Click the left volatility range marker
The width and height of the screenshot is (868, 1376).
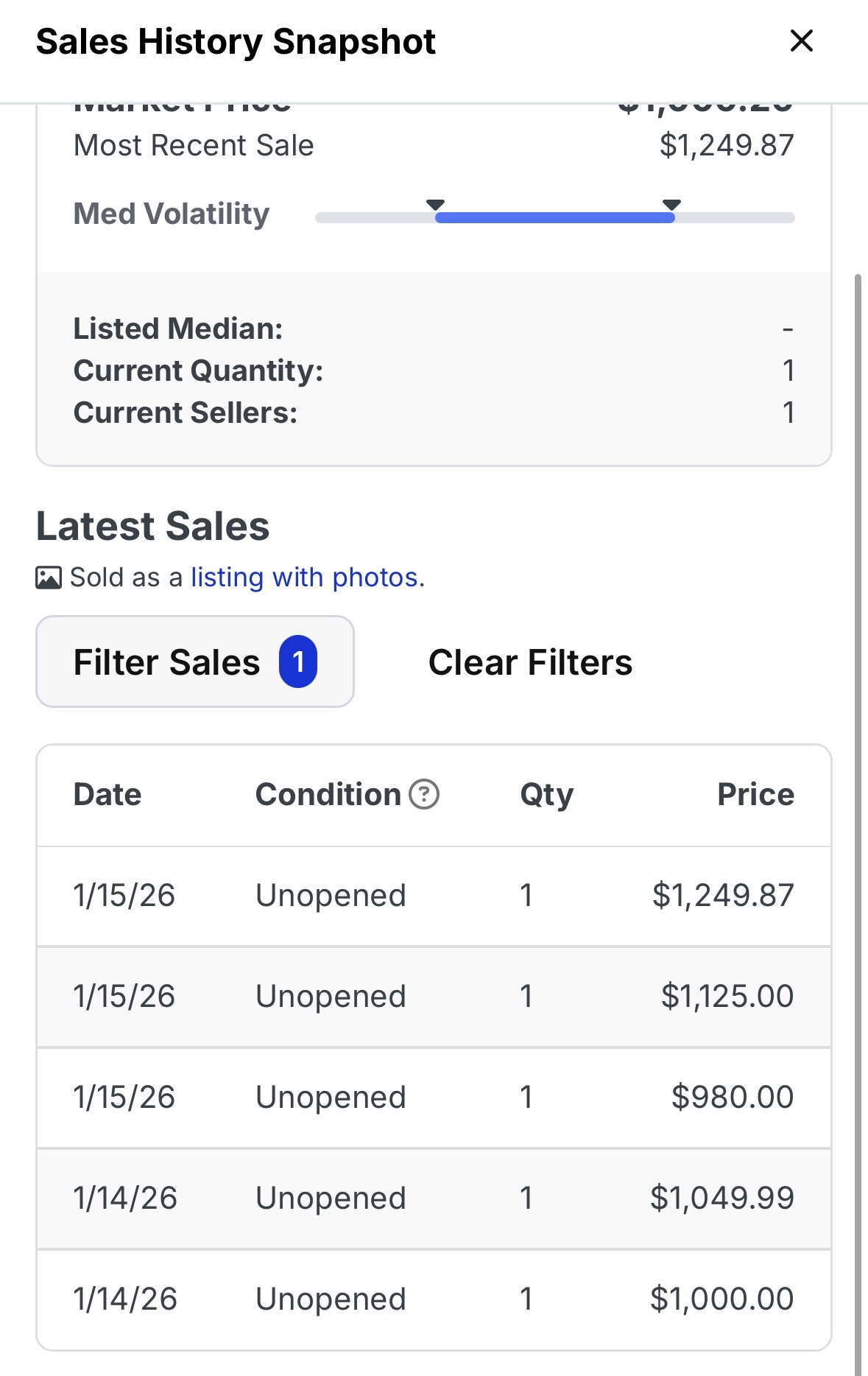click(x=436, y=205)
